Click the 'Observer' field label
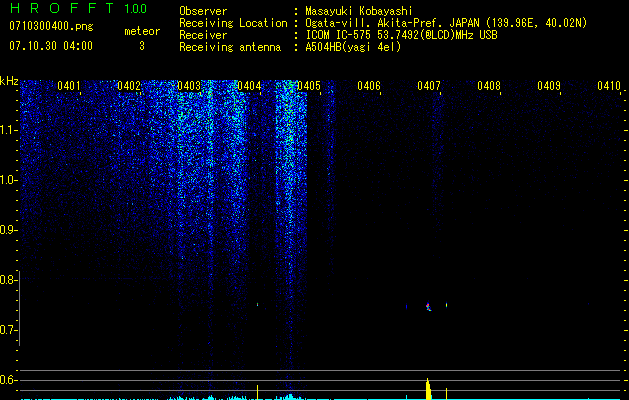 [x=203, y=11]
